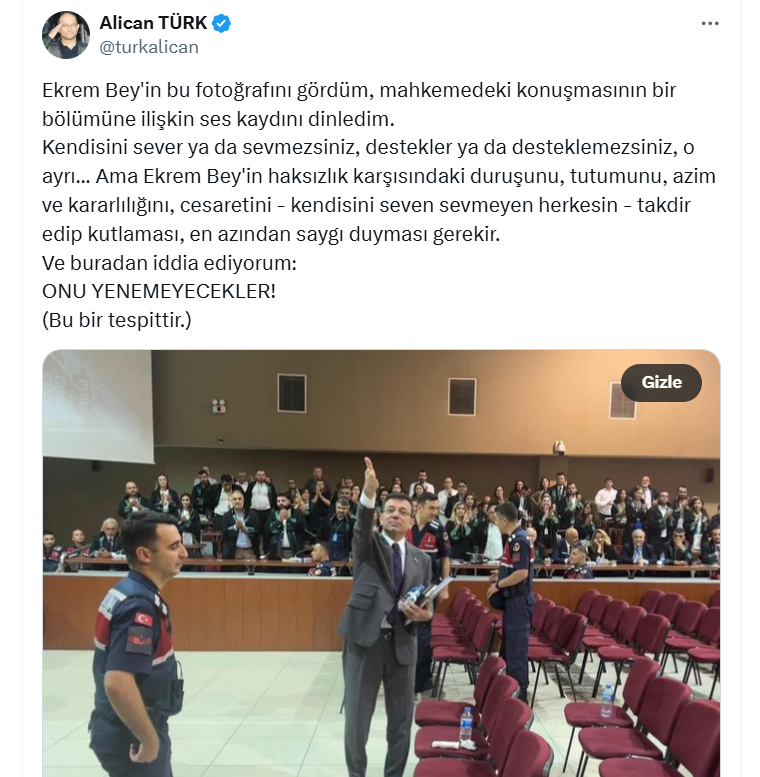
Task: Click the line "Ve buradan iddia ediyorum:"
Action: click(169, 263)
